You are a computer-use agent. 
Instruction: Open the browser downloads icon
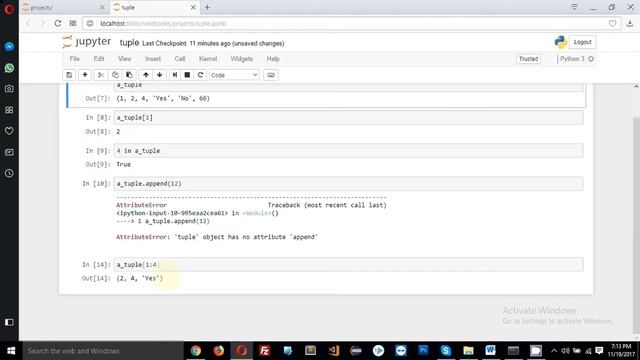(630, 24)
